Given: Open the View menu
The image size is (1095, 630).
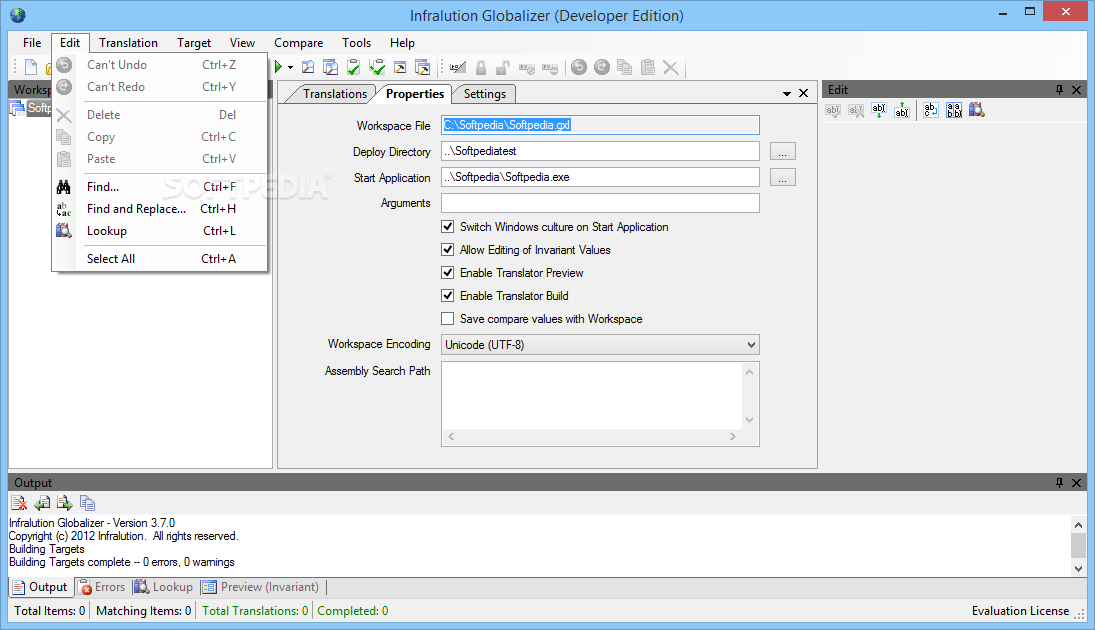Looking at the screenshot, I should [242, 43].
